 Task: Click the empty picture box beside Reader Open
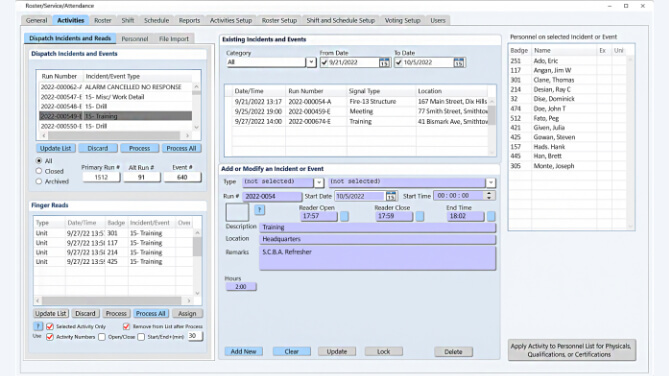[237, 212]
